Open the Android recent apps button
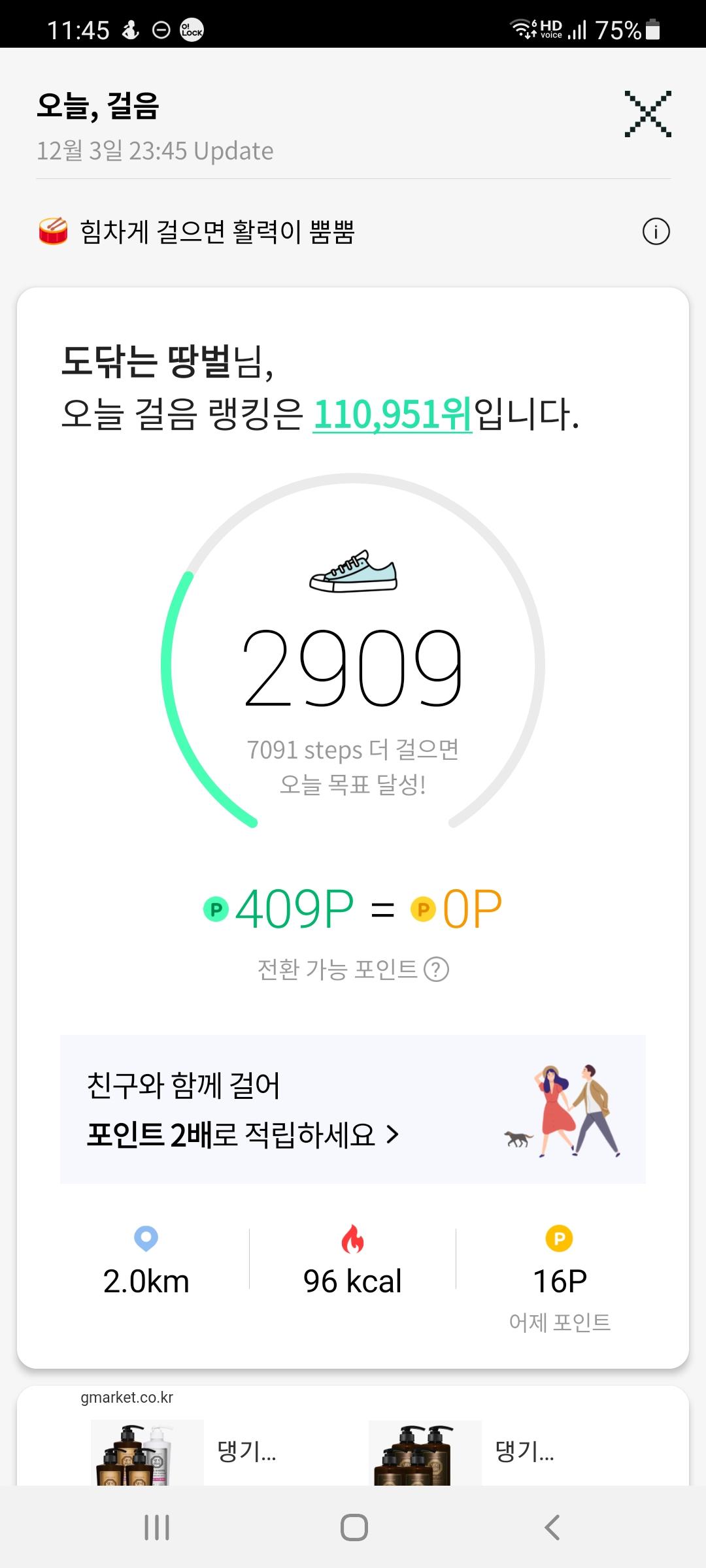Viewport: 706px width, 1568px height. click(x=157, y=1527)
